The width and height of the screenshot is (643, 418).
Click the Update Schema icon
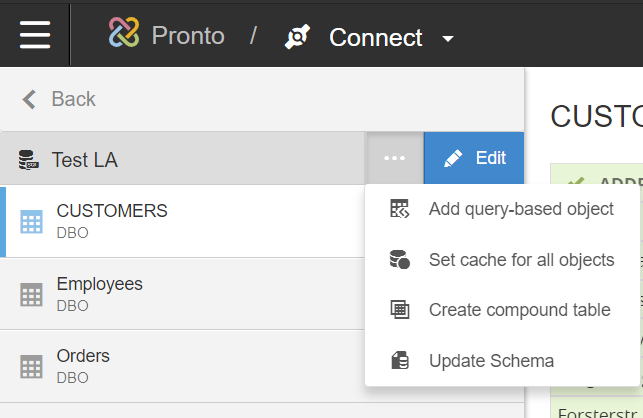[x=400, y=360]
